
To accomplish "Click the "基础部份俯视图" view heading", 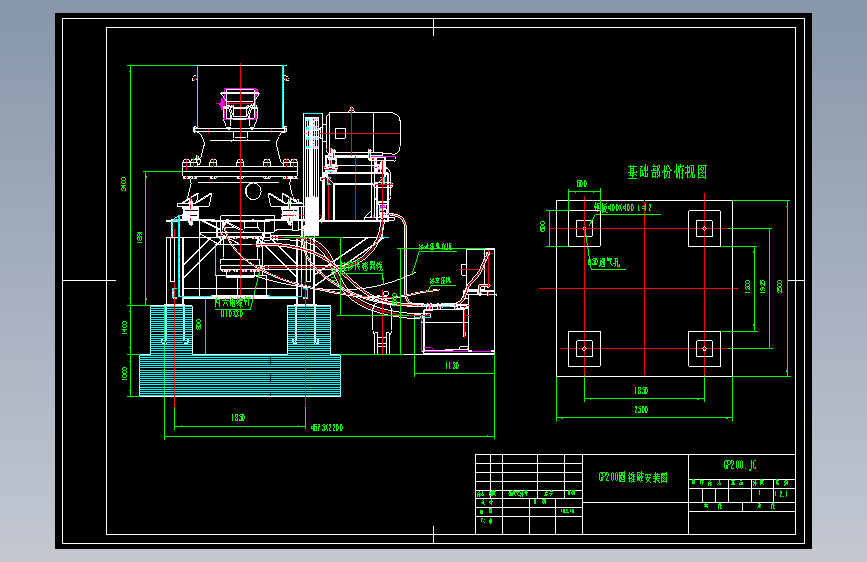I will click(x=667, y=172).
